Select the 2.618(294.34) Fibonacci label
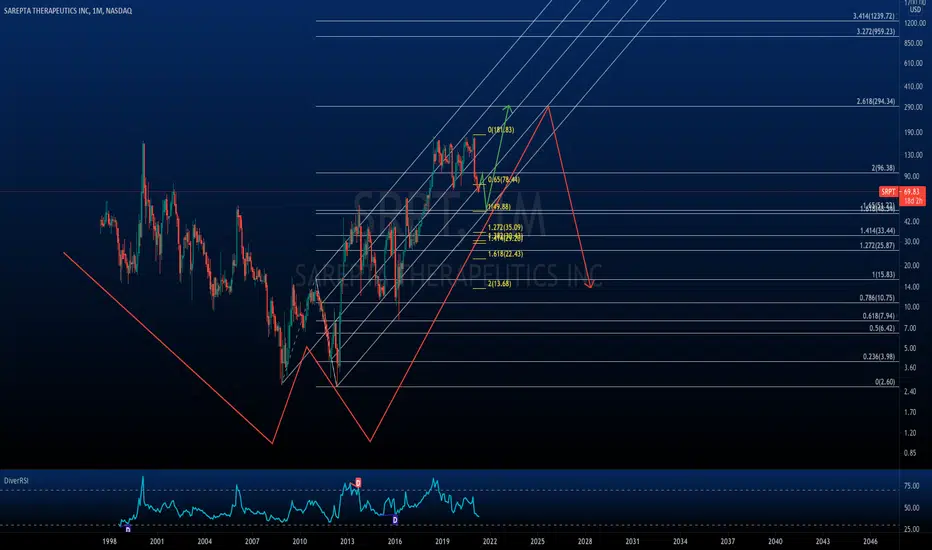The height and width of the screenshot is (550, 932). pos(876,102)
